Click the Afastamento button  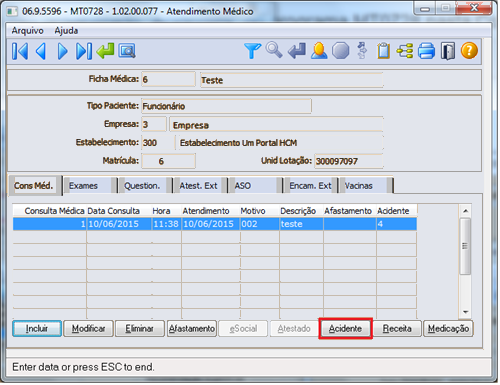pyautogui.click(x=192, y=329)
